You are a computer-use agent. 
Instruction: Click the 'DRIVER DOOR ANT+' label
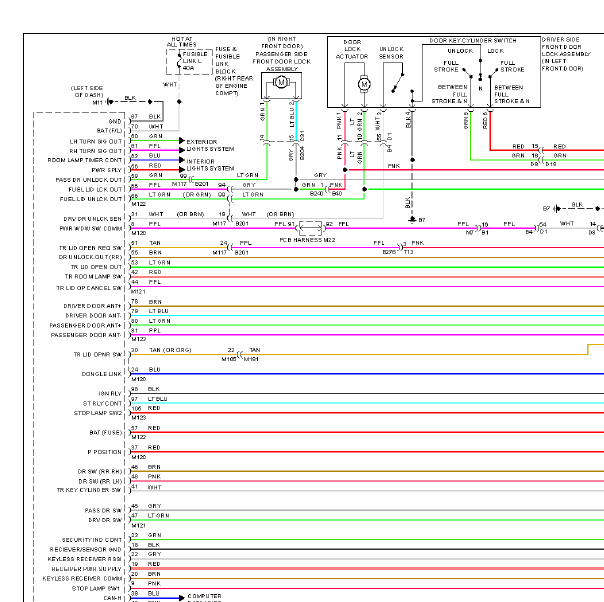tap(92, 306)
